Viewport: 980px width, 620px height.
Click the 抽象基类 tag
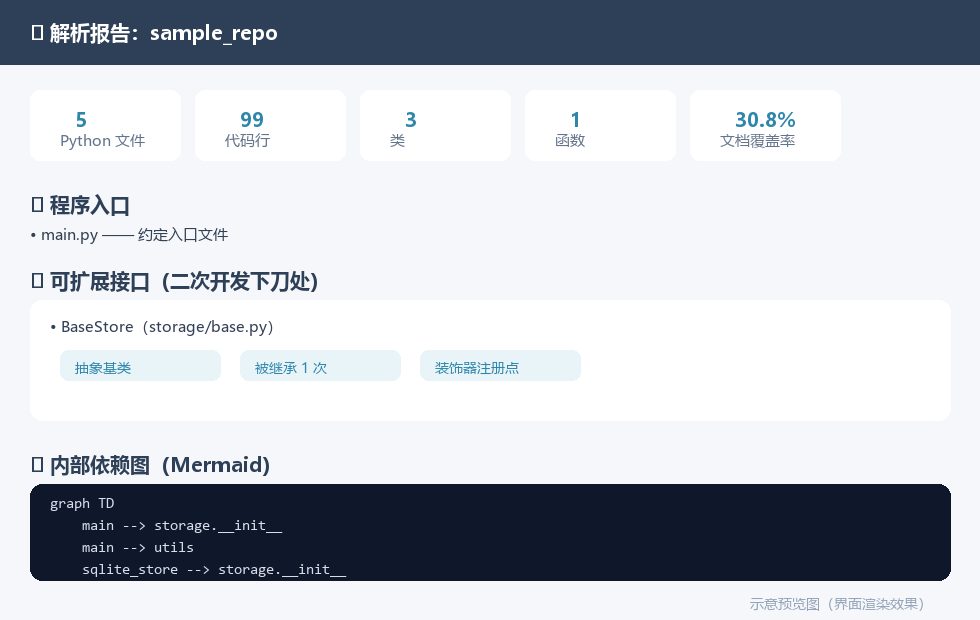tap(141, 366)
